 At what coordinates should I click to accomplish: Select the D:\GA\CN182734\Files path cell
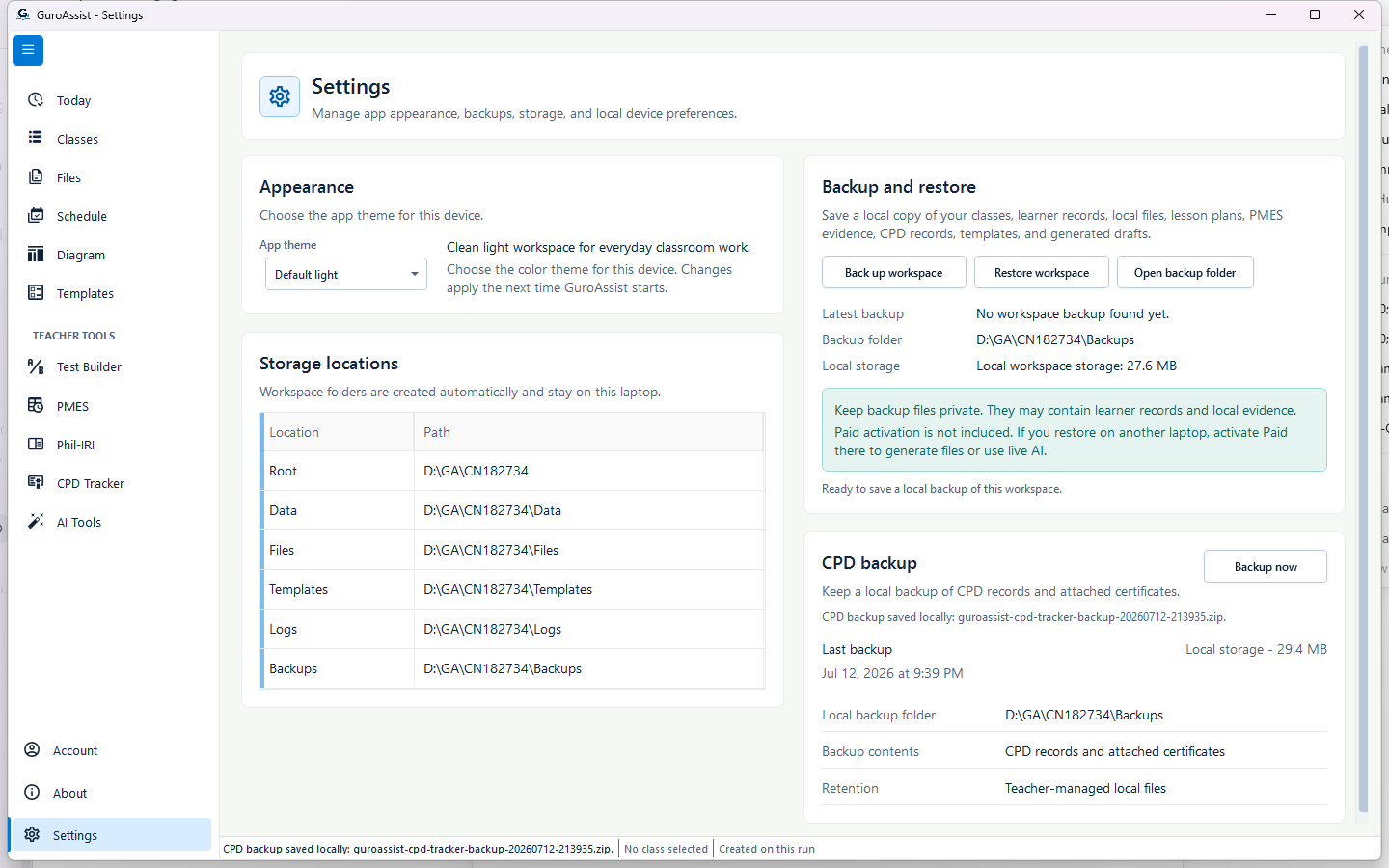[588, 550]
